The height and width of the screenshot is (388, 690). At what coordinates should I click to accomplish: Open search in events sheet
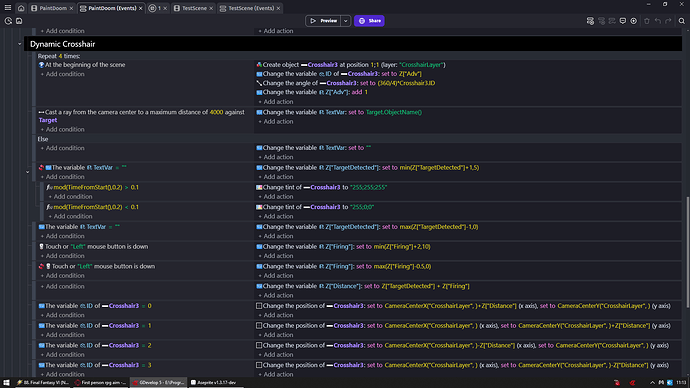click(682, 21)
